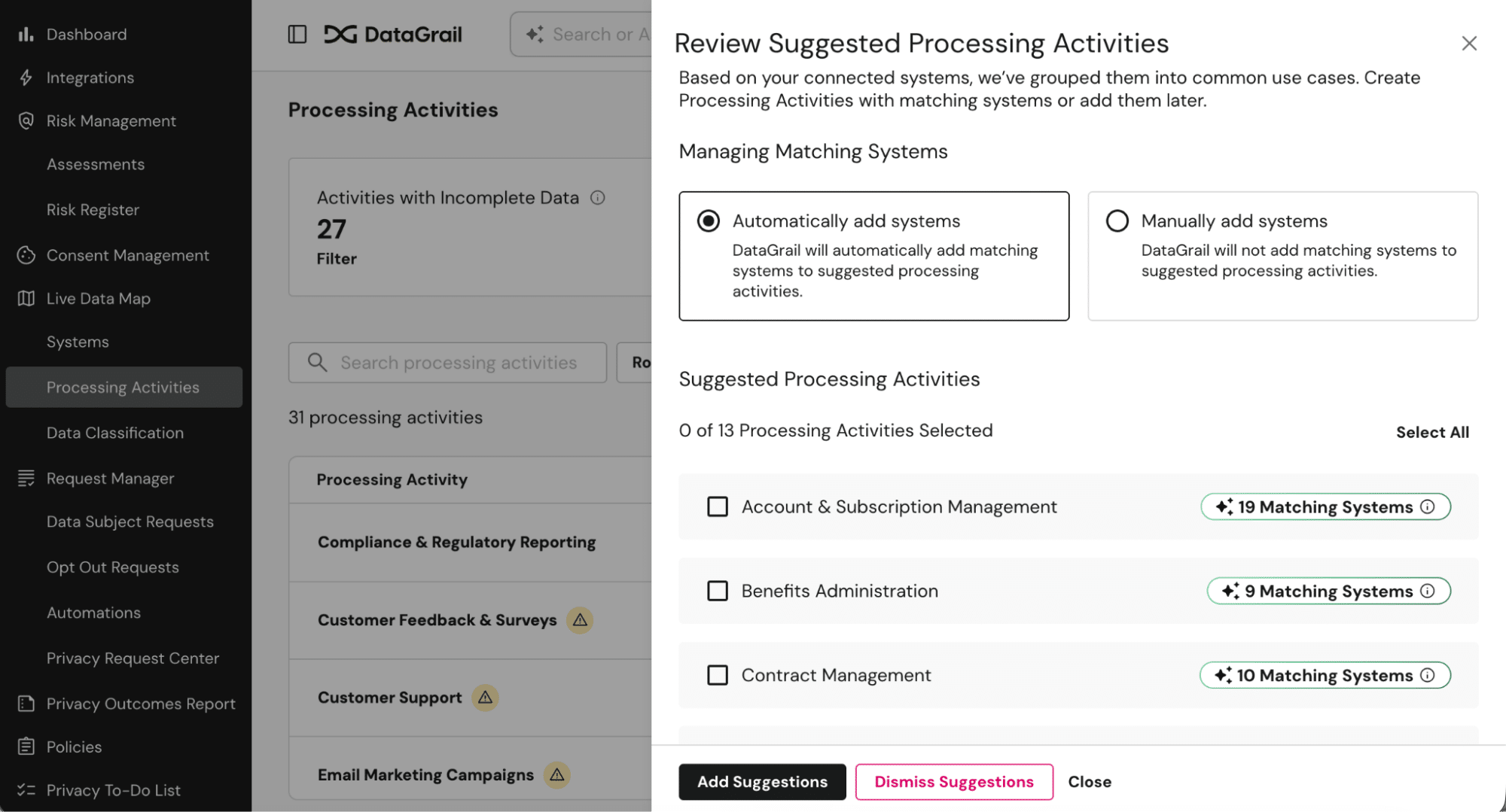The height and width of the screenshot is (812, 1506).
Task: Check Contract Management checkbox
Action: (x=718, y=675)
